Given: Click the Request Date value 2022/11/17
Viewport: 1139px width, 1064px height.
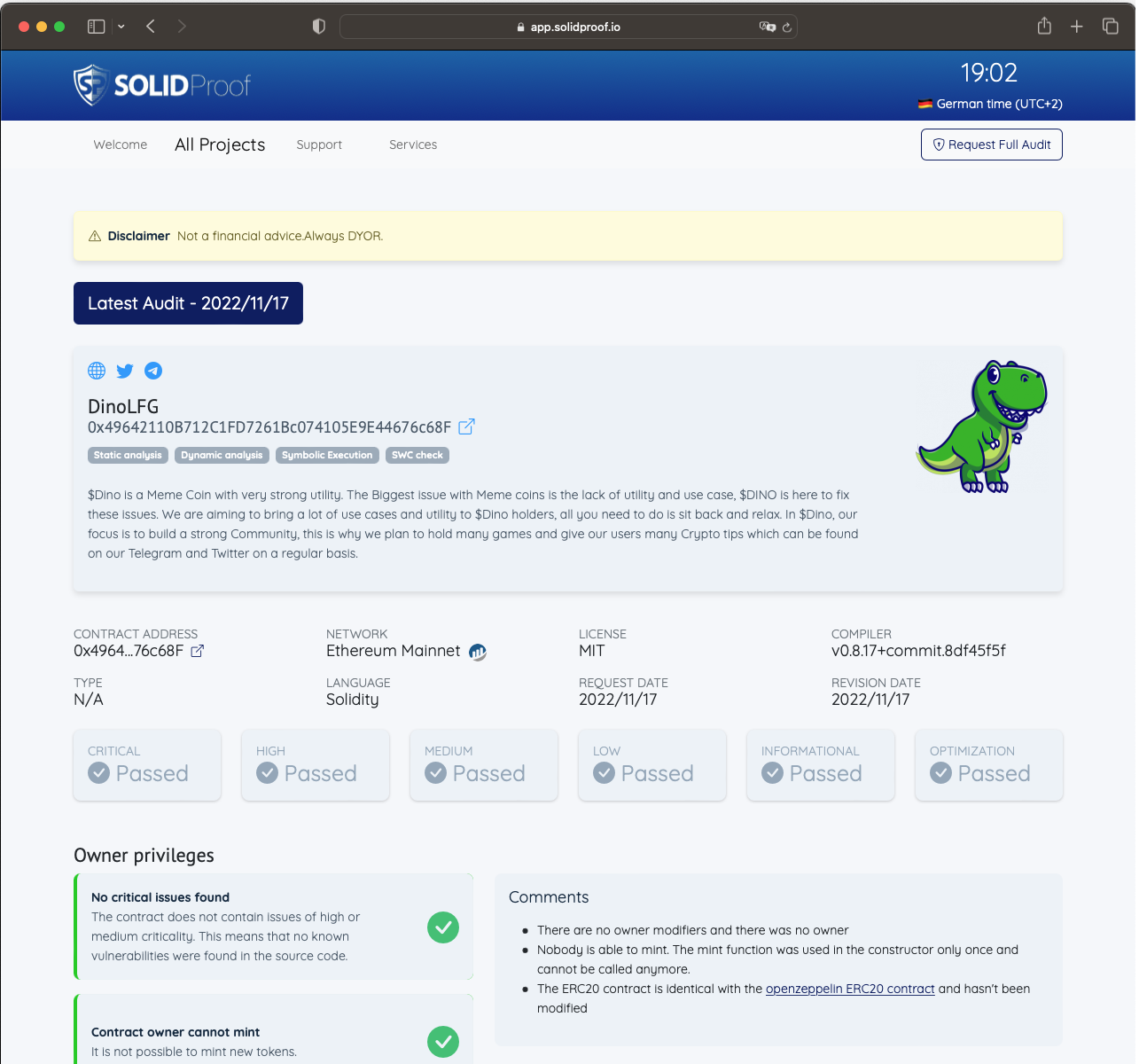Looking at the screenshot, I should [x=618, y=700].
